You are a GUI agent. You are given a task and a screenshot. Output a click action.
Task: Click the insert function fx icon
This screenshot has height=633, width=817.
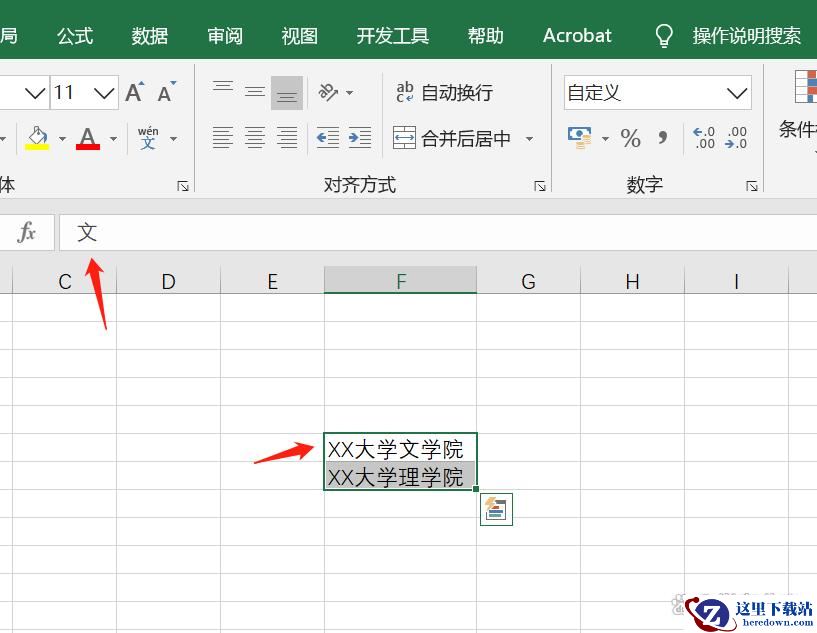(27, 232)
